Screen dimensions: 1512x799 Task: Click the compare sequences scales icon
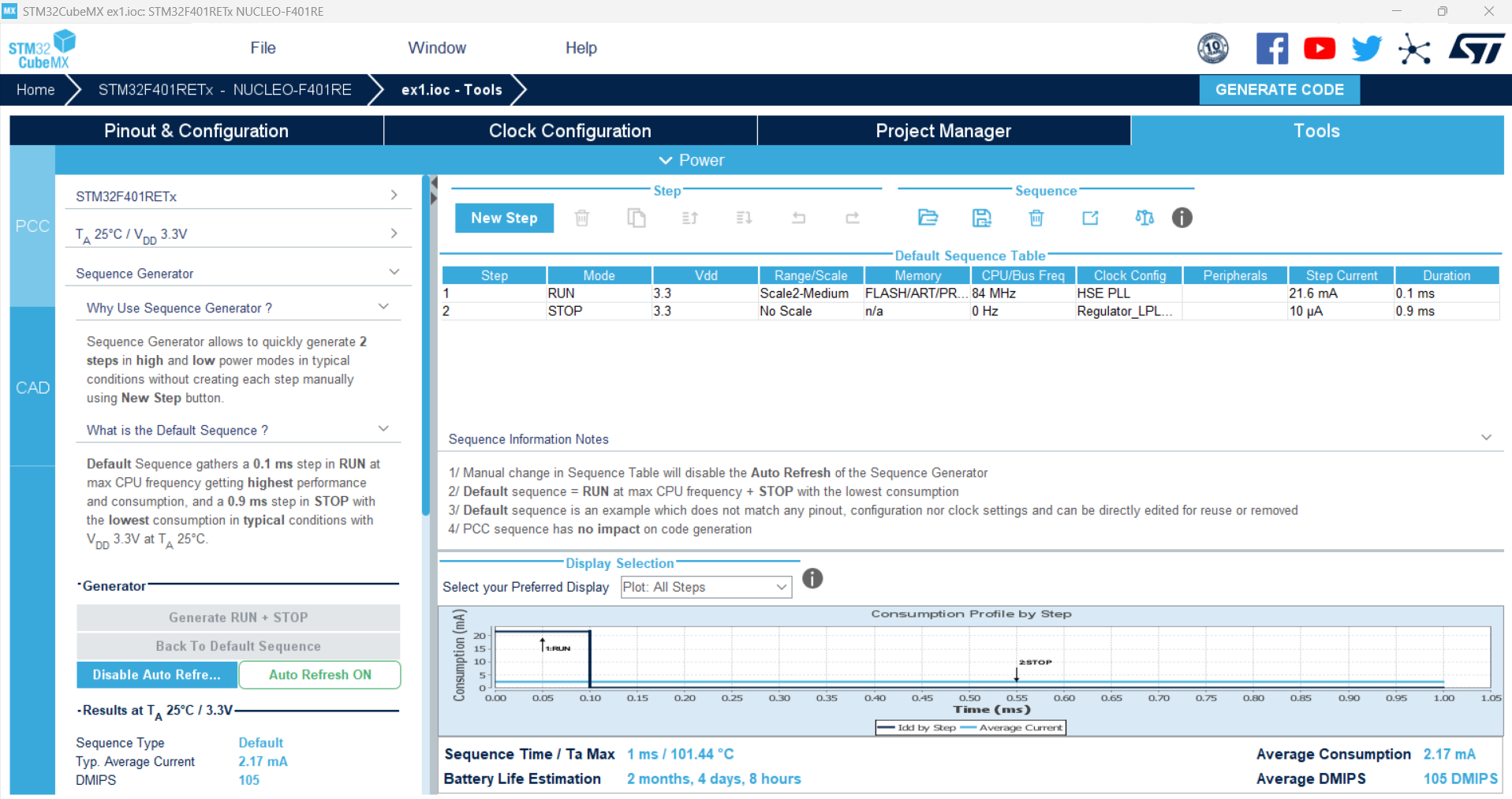click(x=1144, y=218)
